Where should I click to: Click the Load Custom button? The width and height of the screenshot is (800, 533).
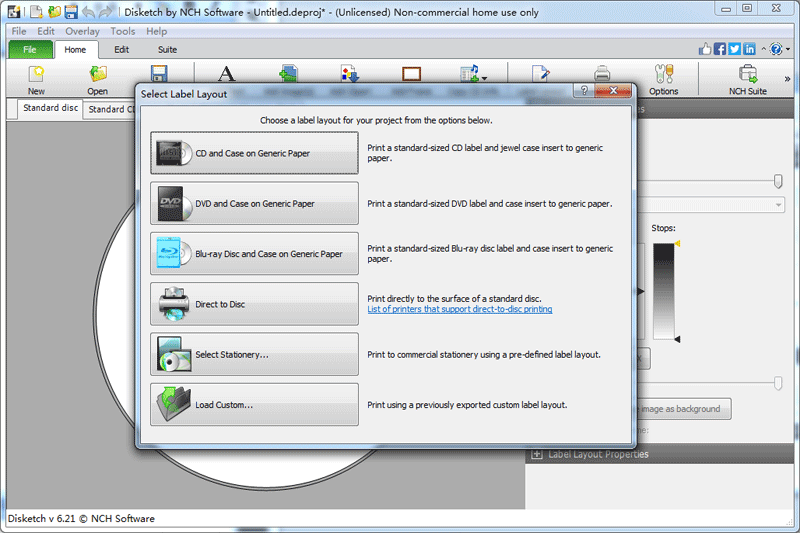tap(254, 404)
